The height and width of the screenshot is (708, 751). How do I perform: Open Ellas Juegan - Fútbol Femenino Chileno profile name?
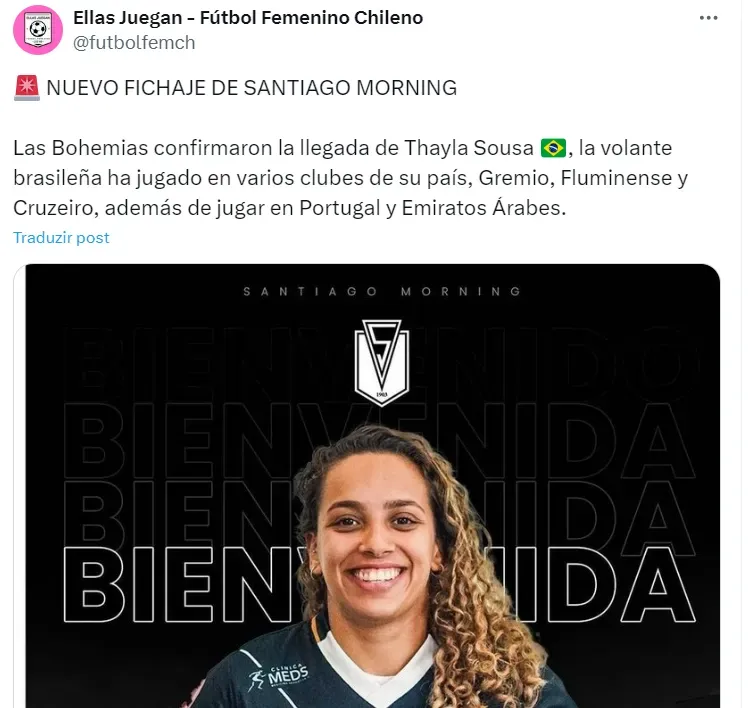click(x=248, y=18)
